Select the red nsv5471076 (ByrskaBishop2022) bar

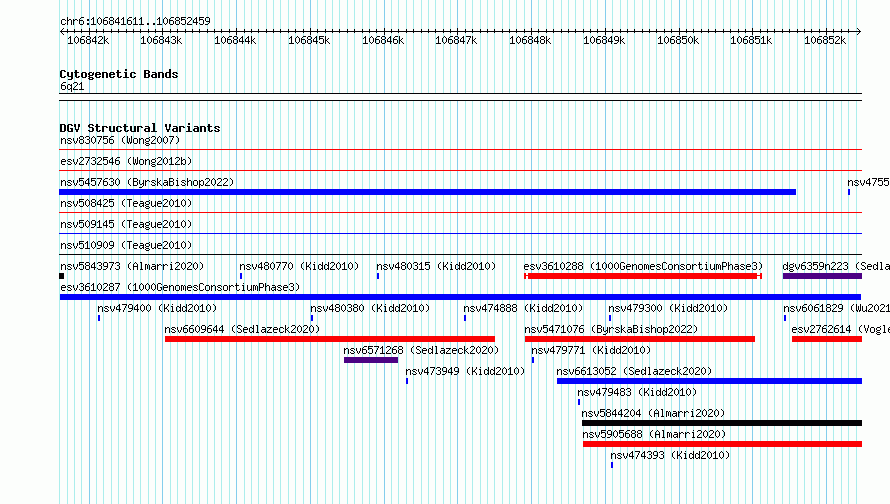tap(640, 339)
